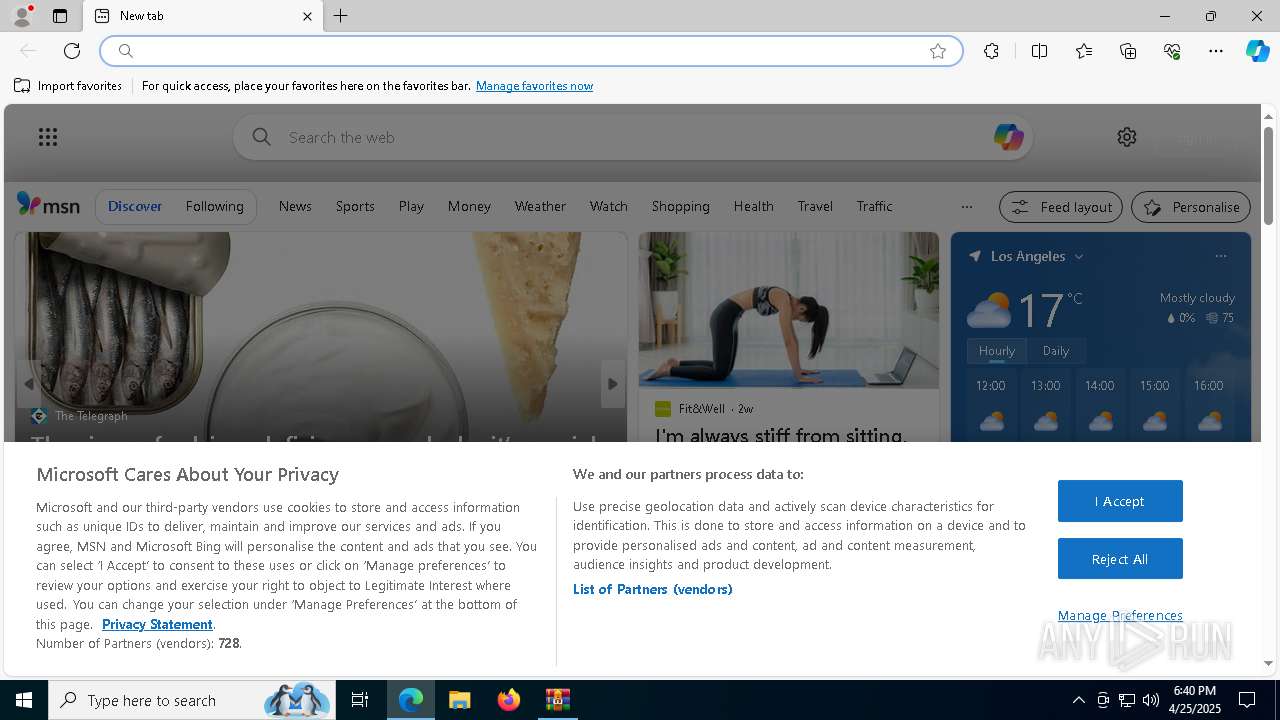The image size is (1280, 720).
Task: Open the Telegraph featured story image
Action: pyautogui.click(x=320, y=335)
